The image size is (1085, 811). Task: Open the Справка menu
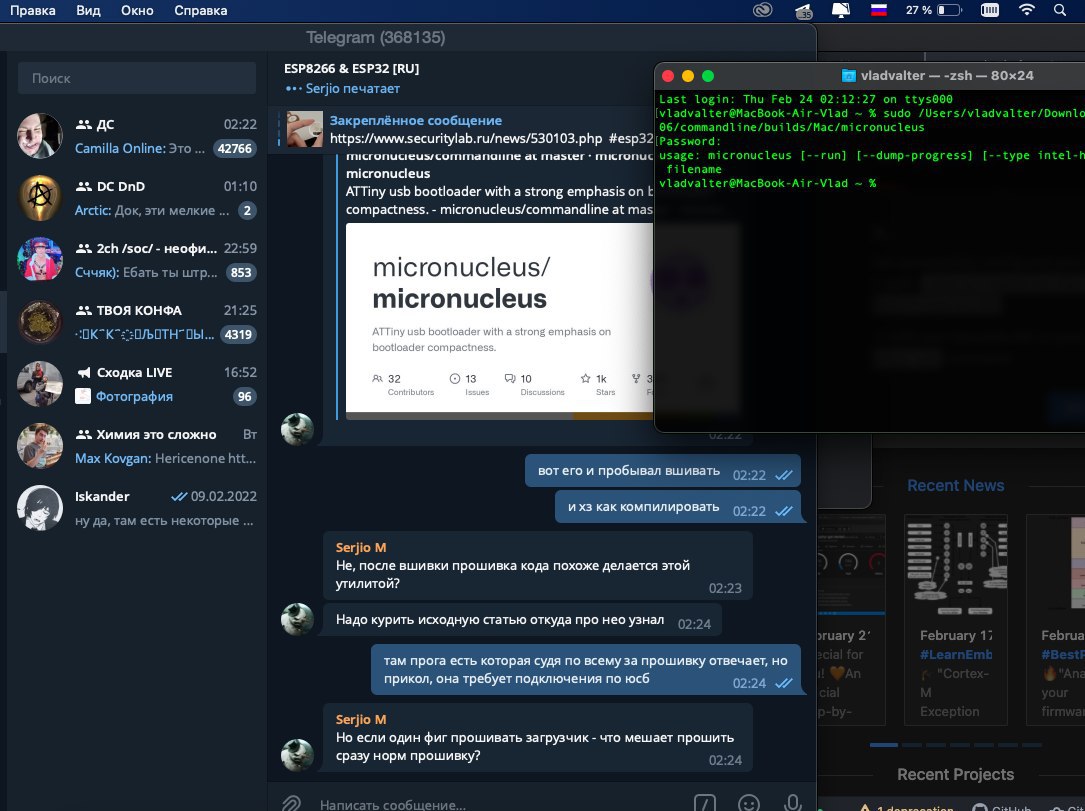tap(201, 10)
